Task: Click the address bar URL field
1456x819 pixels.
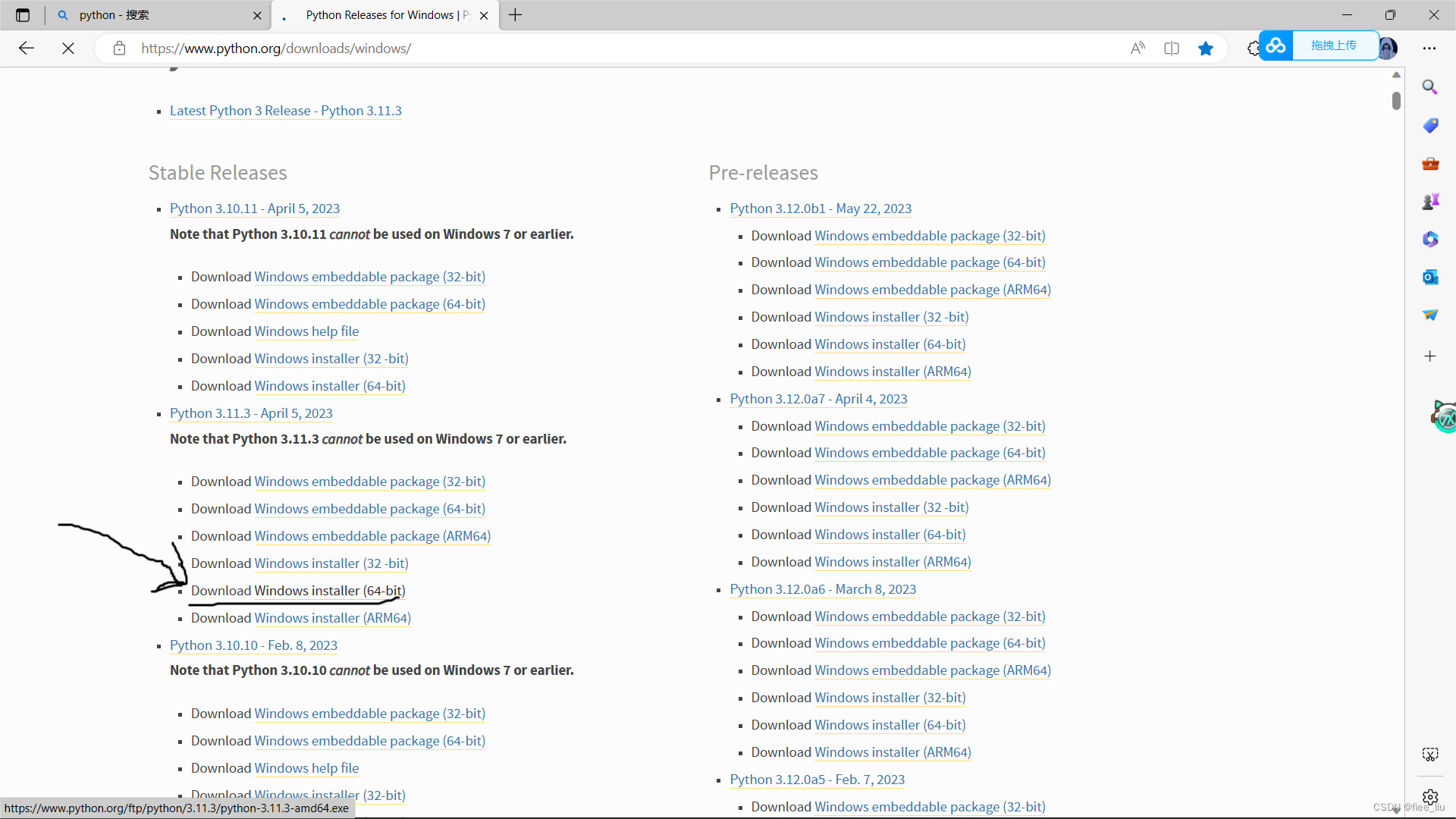Action: pos(607,49)
